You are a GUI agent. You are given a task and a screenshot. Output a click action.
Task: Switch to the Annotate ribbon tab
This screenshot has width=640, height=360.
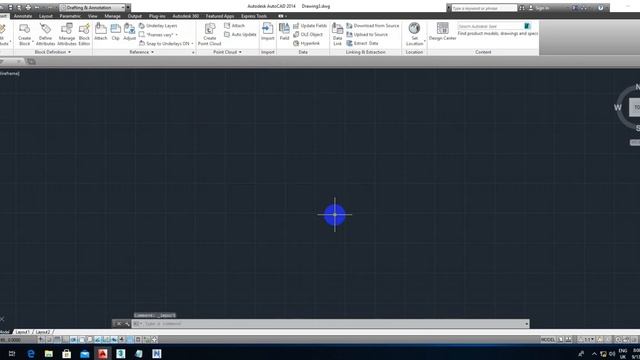(x=23, y=16)
